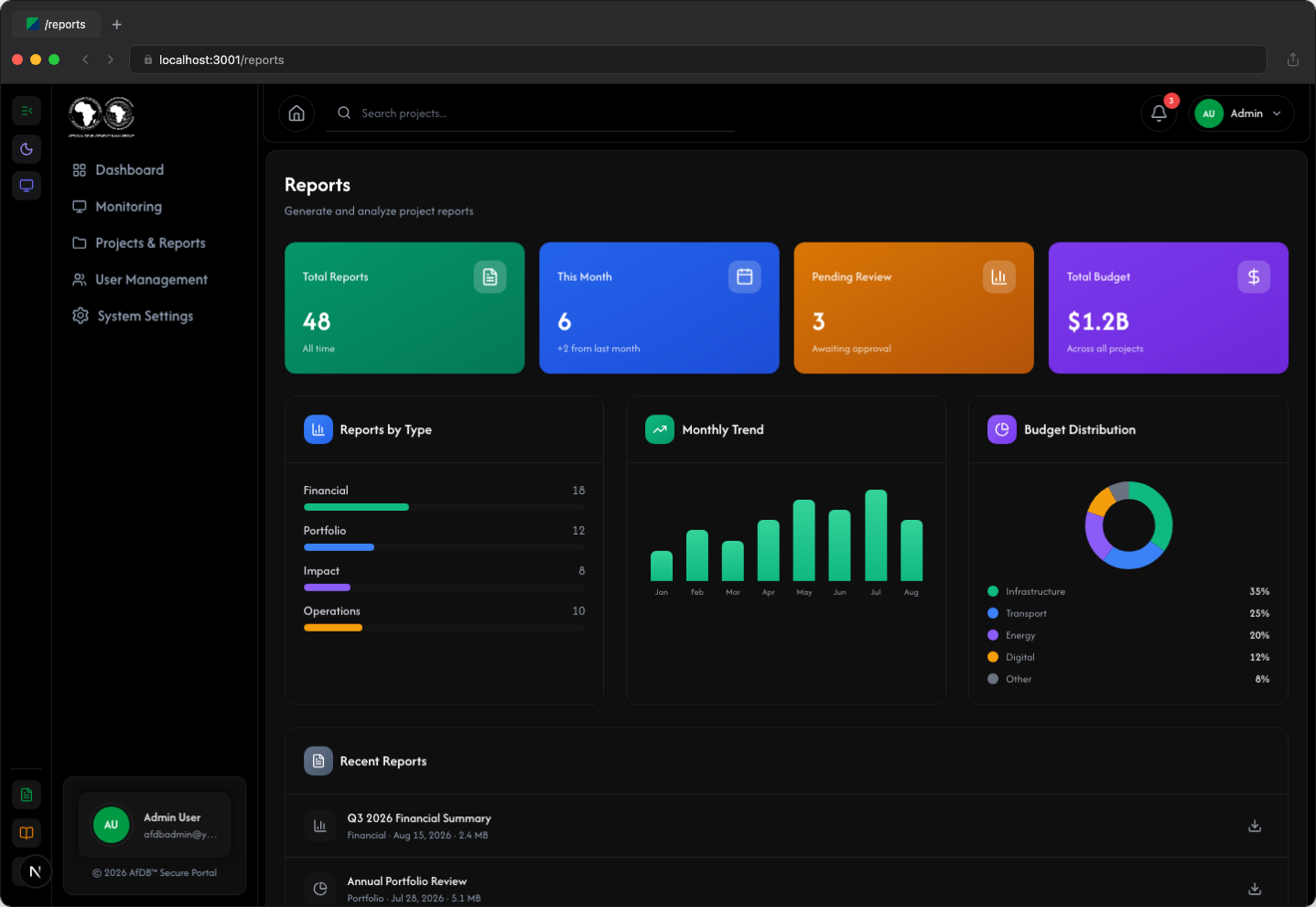Click the Jul bar in Monthly Trend
1316x907 pixels.
point(876,535)
